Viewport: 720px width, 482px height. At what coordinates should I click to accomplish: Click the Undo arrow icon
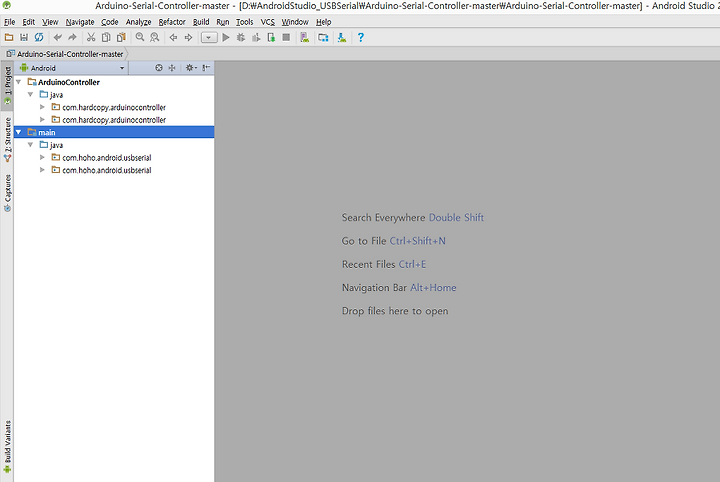pyautogui.click(x=57, y=38)
